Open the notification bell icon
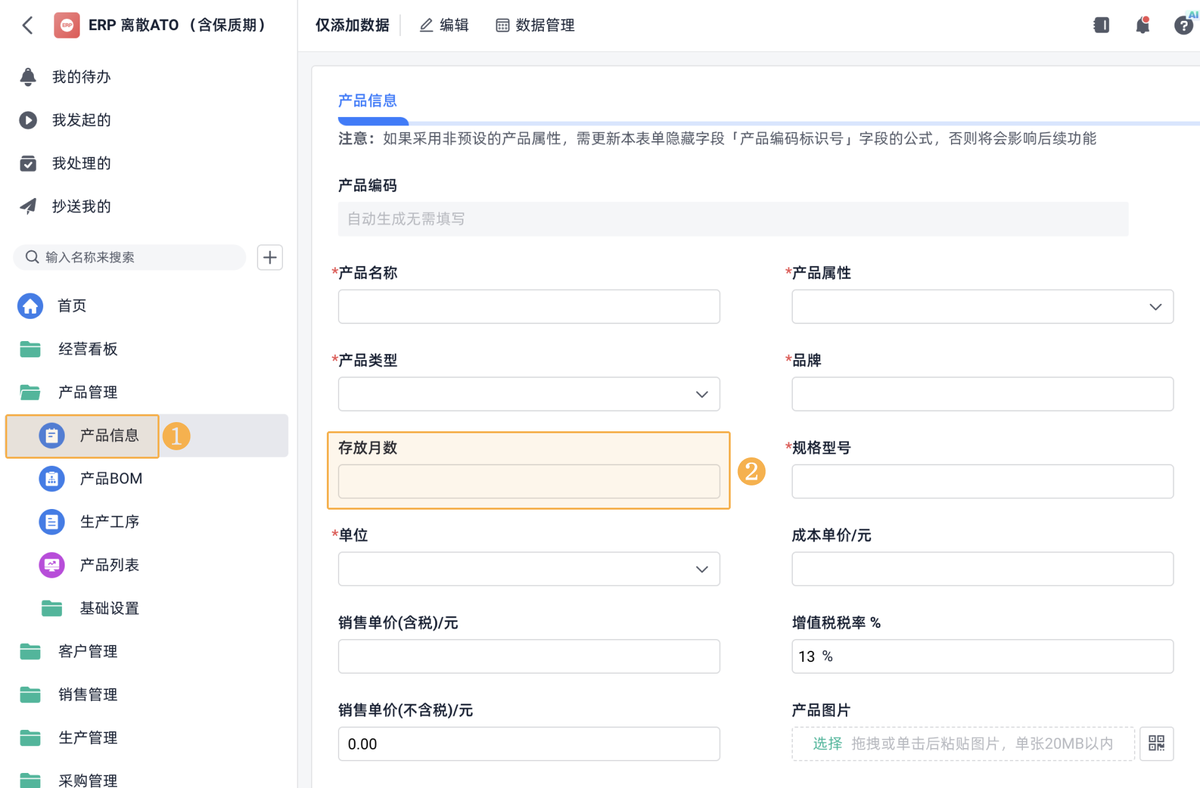Viewport: 1200px width, 788px height. (1142, 25)
